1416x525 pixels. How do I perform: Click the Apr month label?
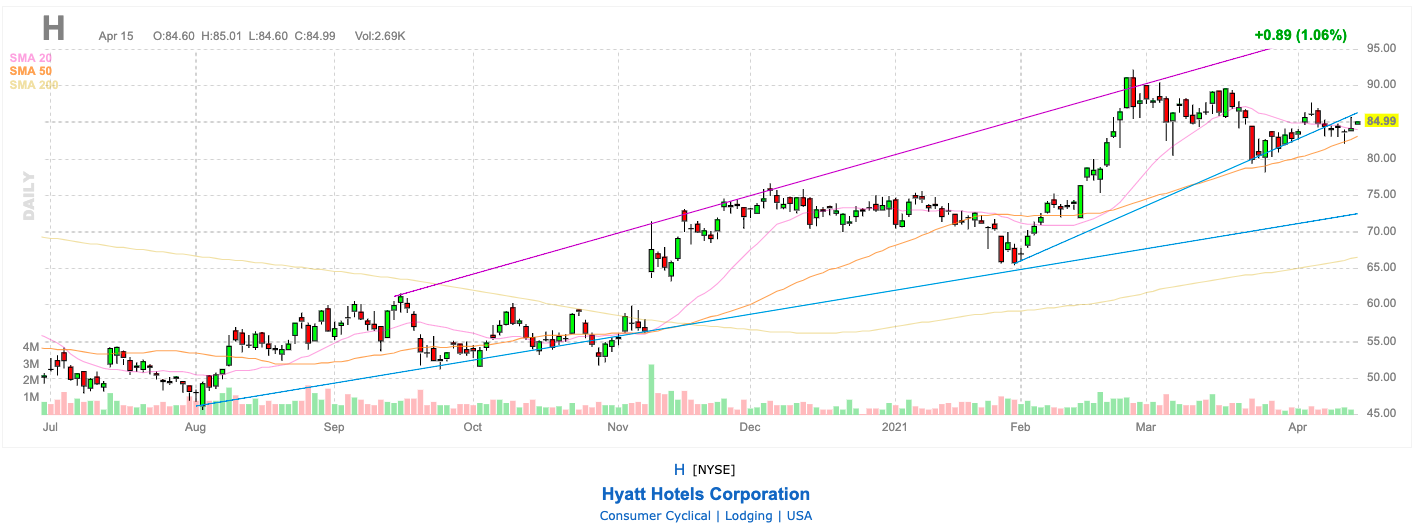point(1299,428)
